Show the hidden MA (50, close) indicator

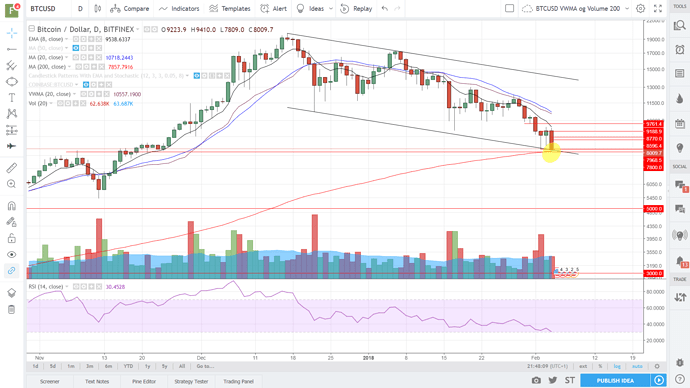click(x=76, y=48)
